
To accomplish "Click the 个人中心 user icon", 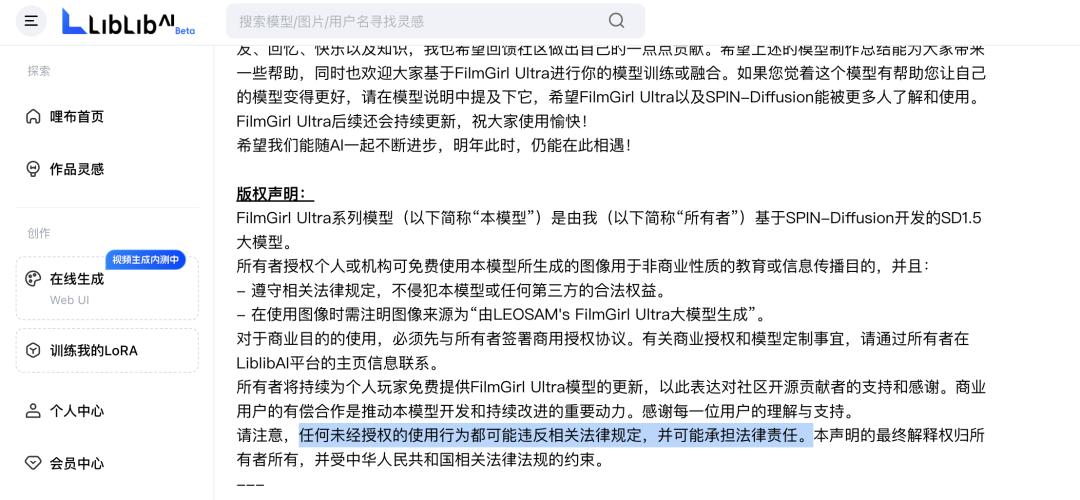I will (33, 411).
